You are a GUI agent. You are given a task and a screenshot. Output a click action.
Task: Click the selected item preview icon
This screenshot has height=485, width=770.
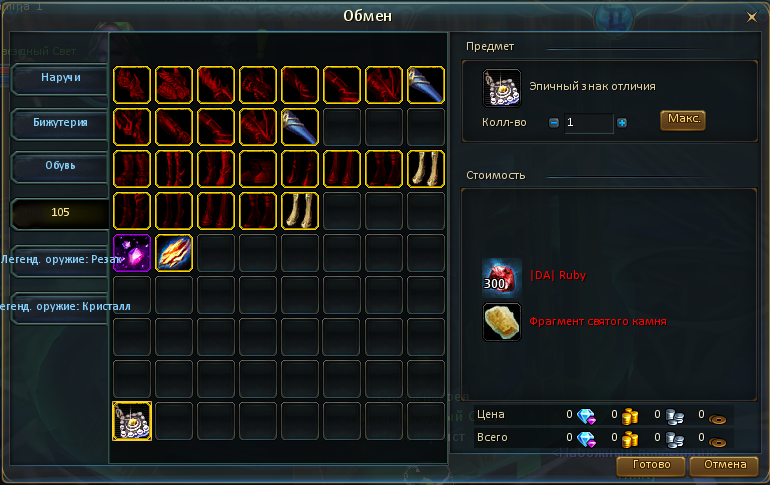[501, 88]
